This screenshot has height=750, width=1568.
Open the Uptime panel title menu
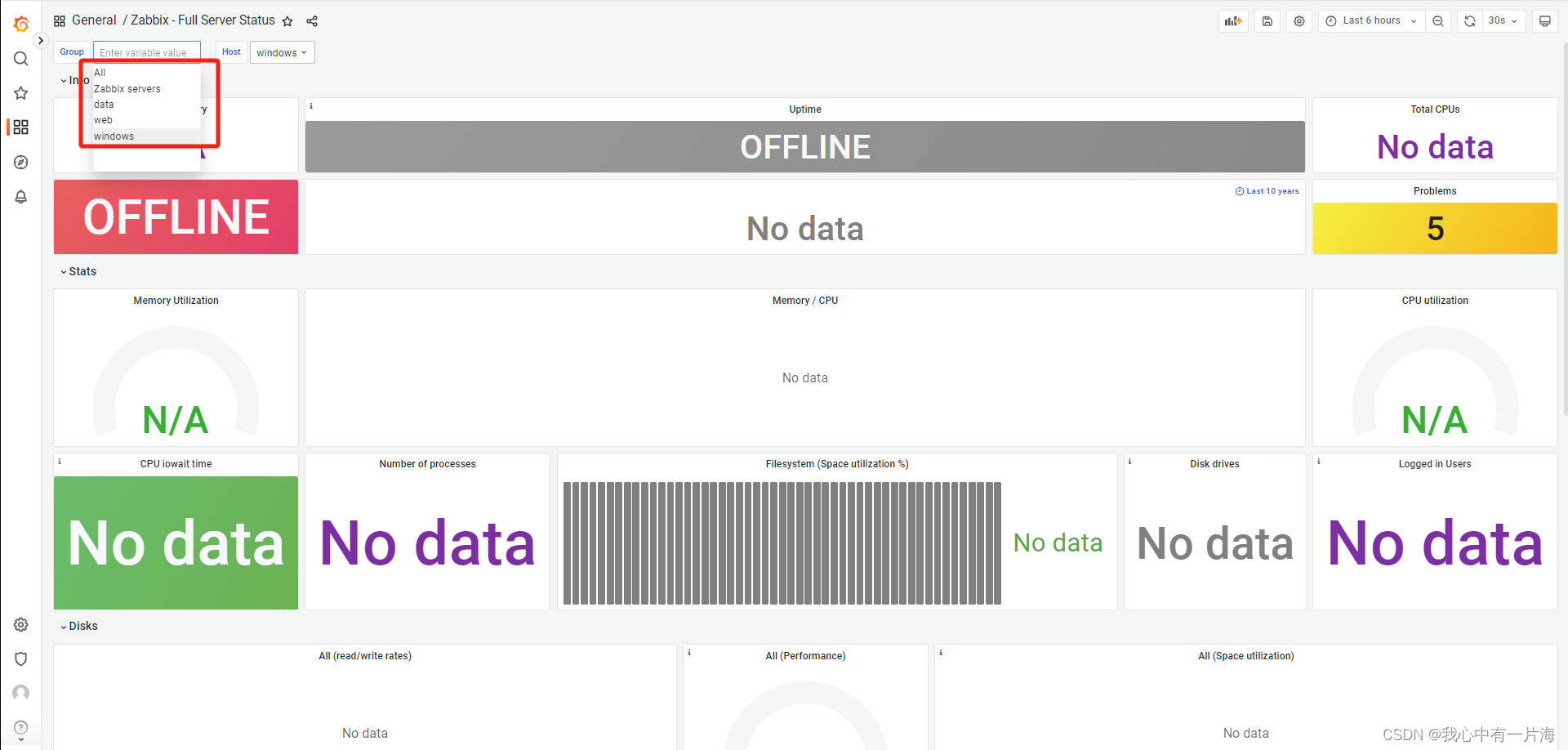click(x=805, y=109)
